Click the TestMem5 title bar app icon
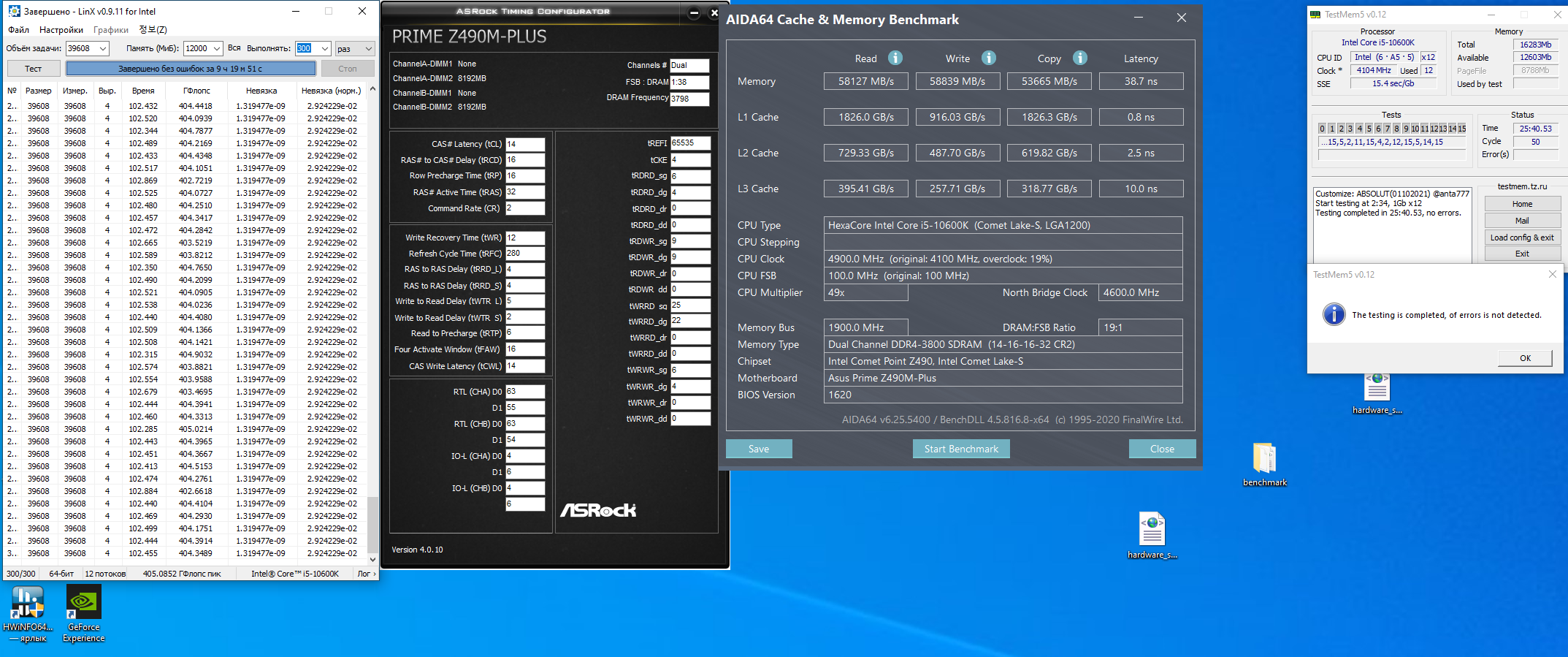The height and width of the screenshot is (657, 1568). [x=1315, y=14]
